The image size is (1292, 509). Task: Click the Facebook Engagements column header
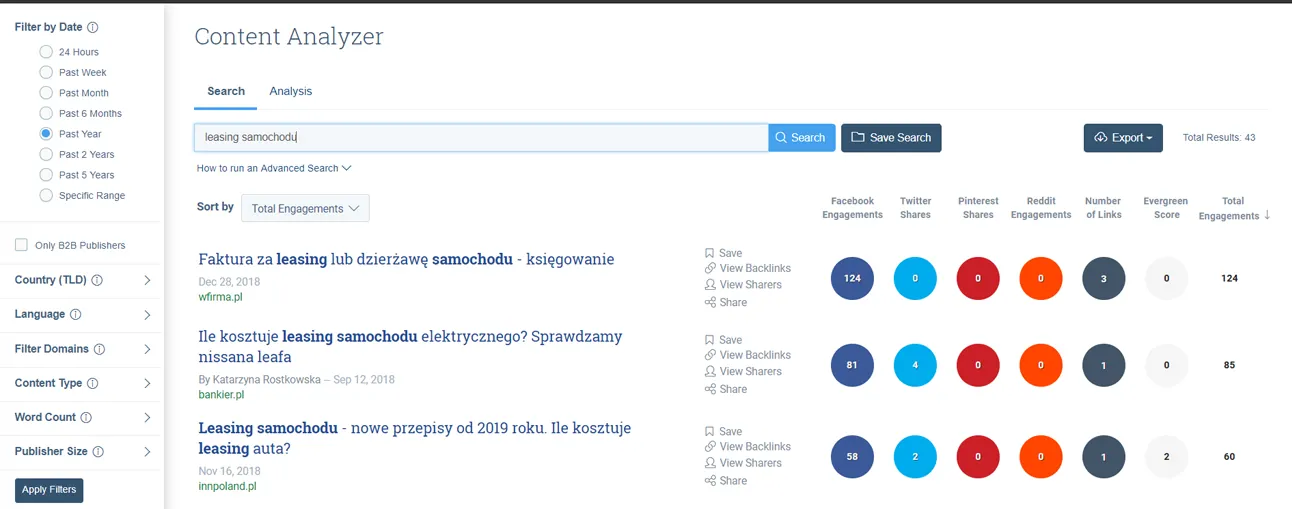852,208
